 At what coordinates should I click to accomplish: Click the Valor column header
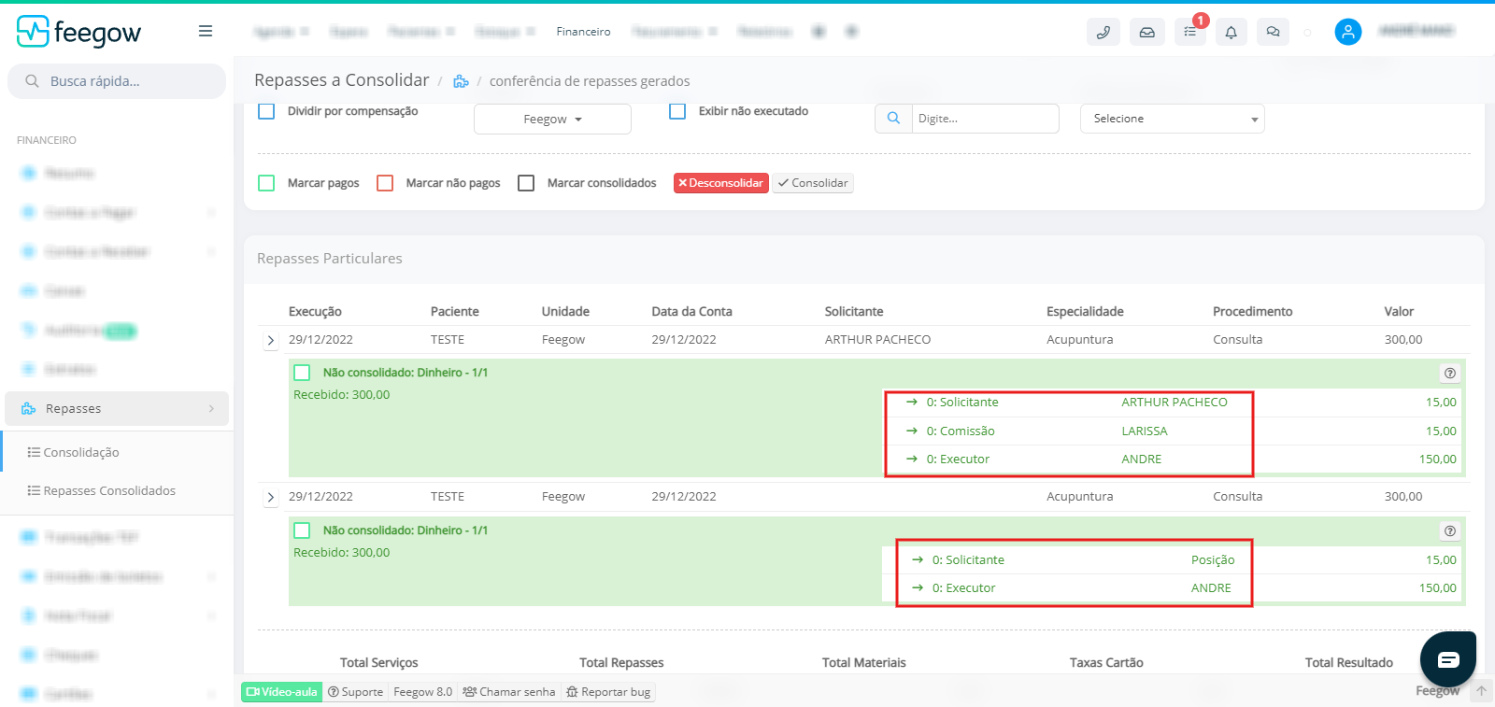point(1399,311)
